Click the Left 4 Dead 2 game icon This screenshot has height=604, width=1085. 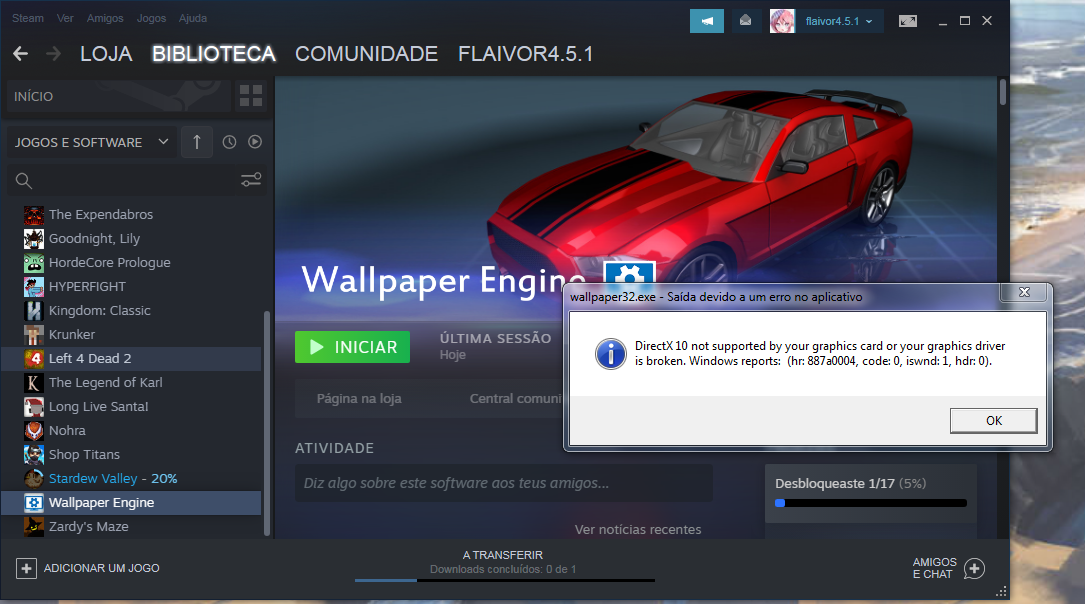click(x=33, y=358)
